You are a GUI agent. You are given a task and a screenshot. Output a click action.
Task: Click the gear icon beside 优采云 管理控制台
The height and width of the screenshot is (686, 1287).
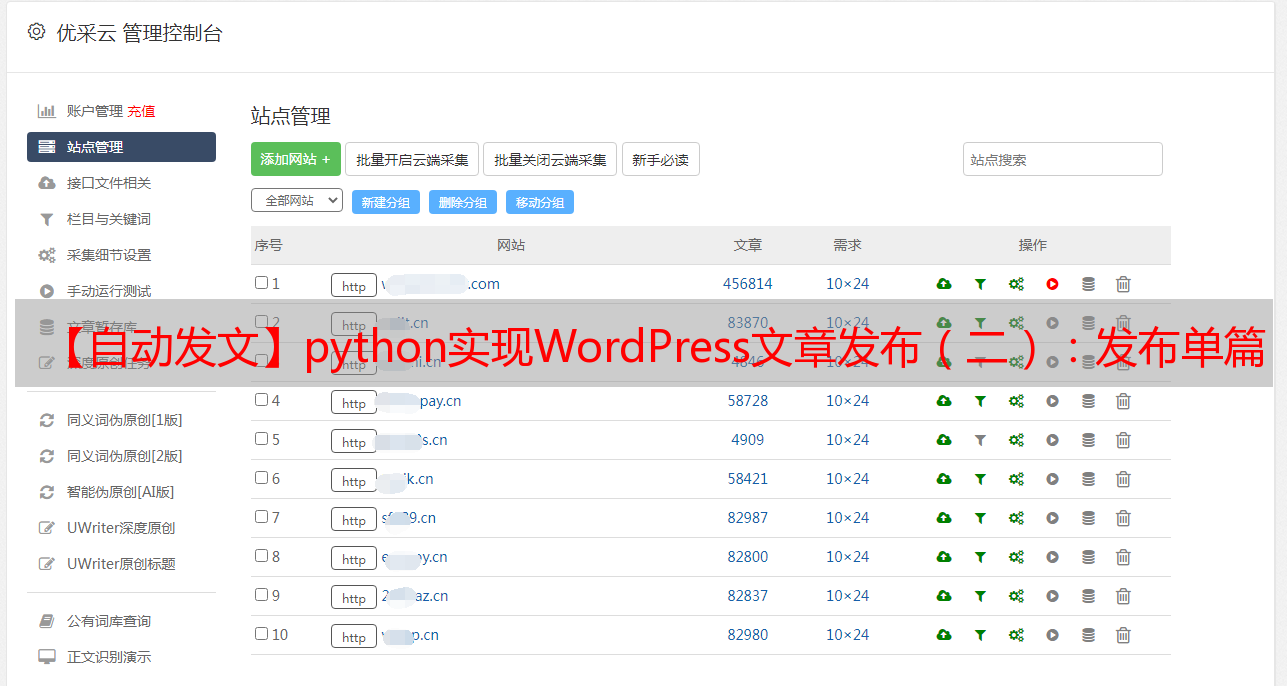point(36,32)
